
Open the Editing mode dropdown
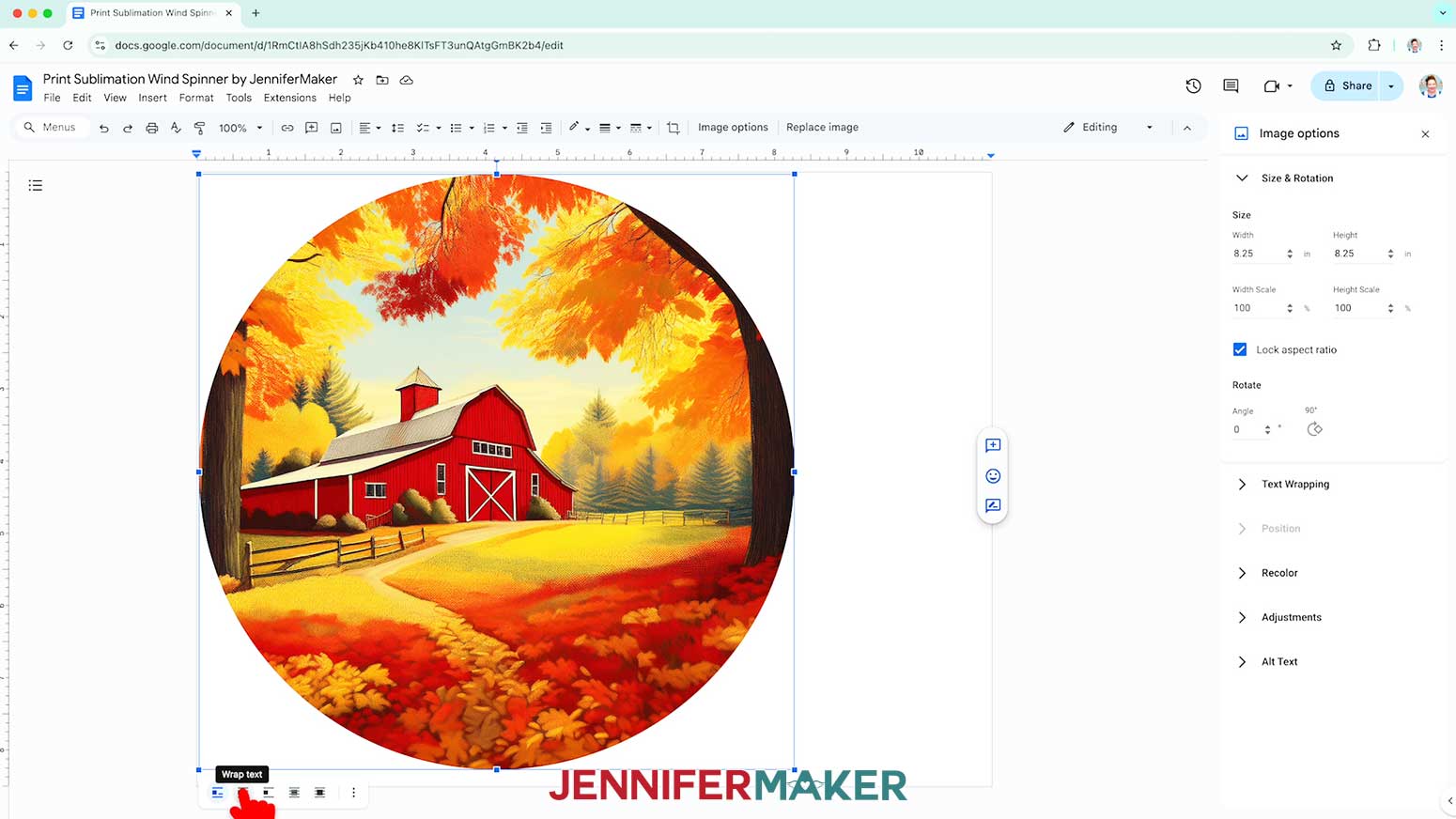(1108, 128)
